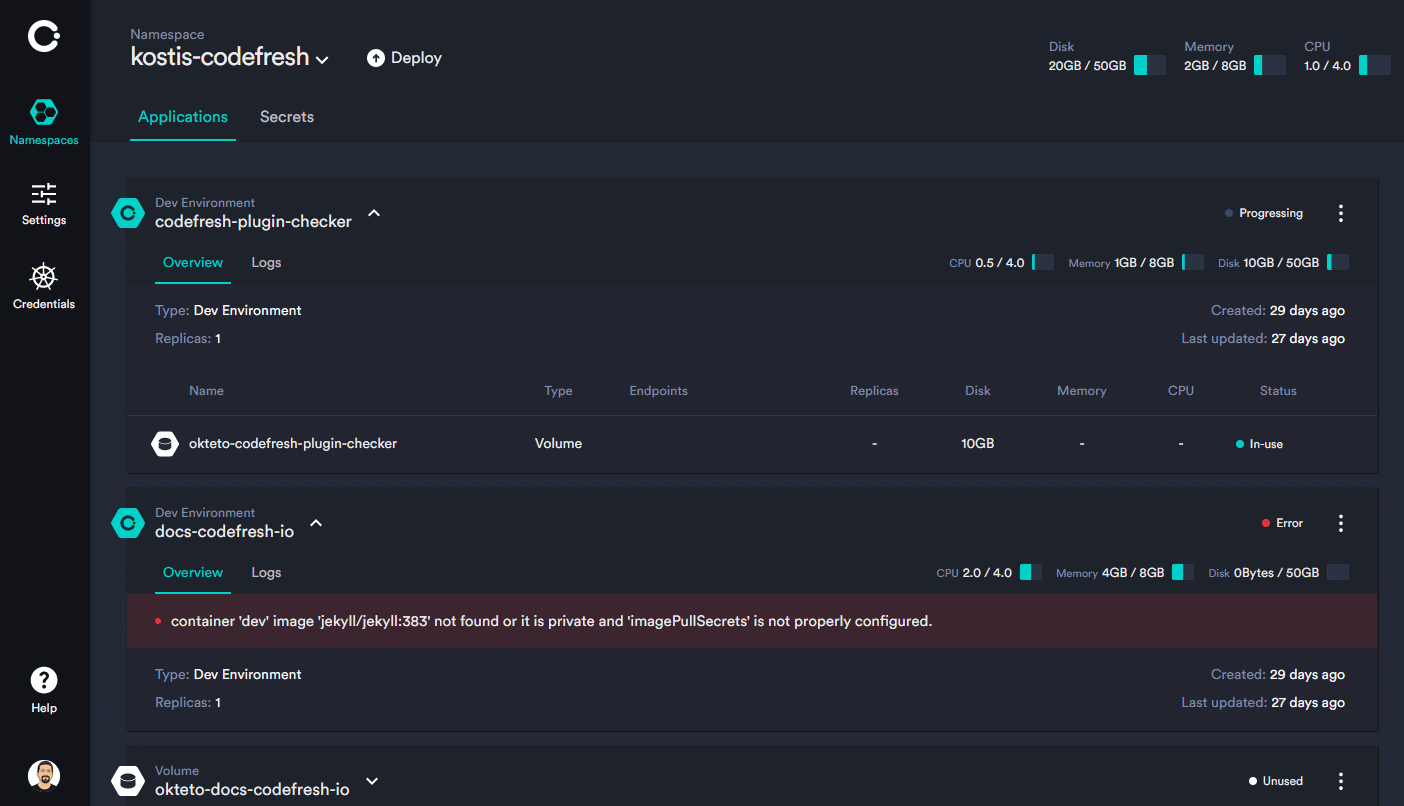The image size is (1404, 806).
Task: Click the codefresh-plugin-checker dev environment icon
Action: [x=128, y=213]
